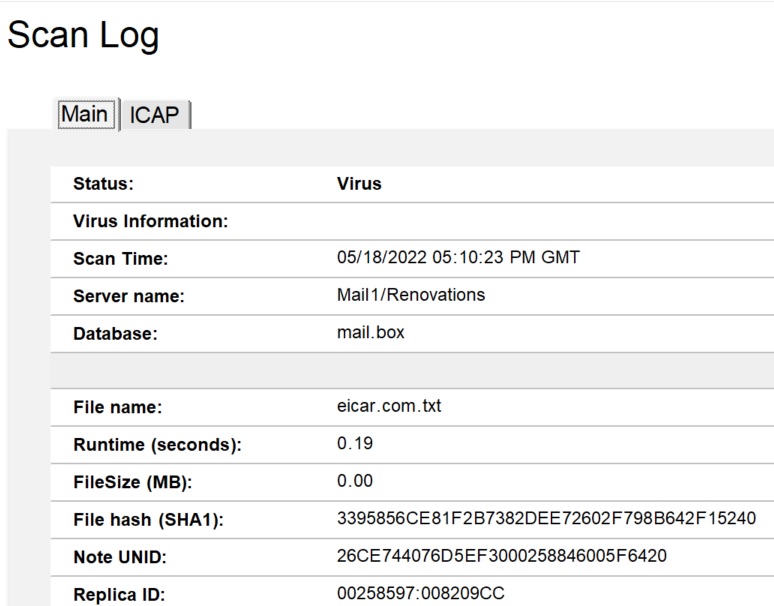The width and height of the screenshot is (774, 606).
Task: Select the scan time 05/18/2022 value
Action: [458, 258]
